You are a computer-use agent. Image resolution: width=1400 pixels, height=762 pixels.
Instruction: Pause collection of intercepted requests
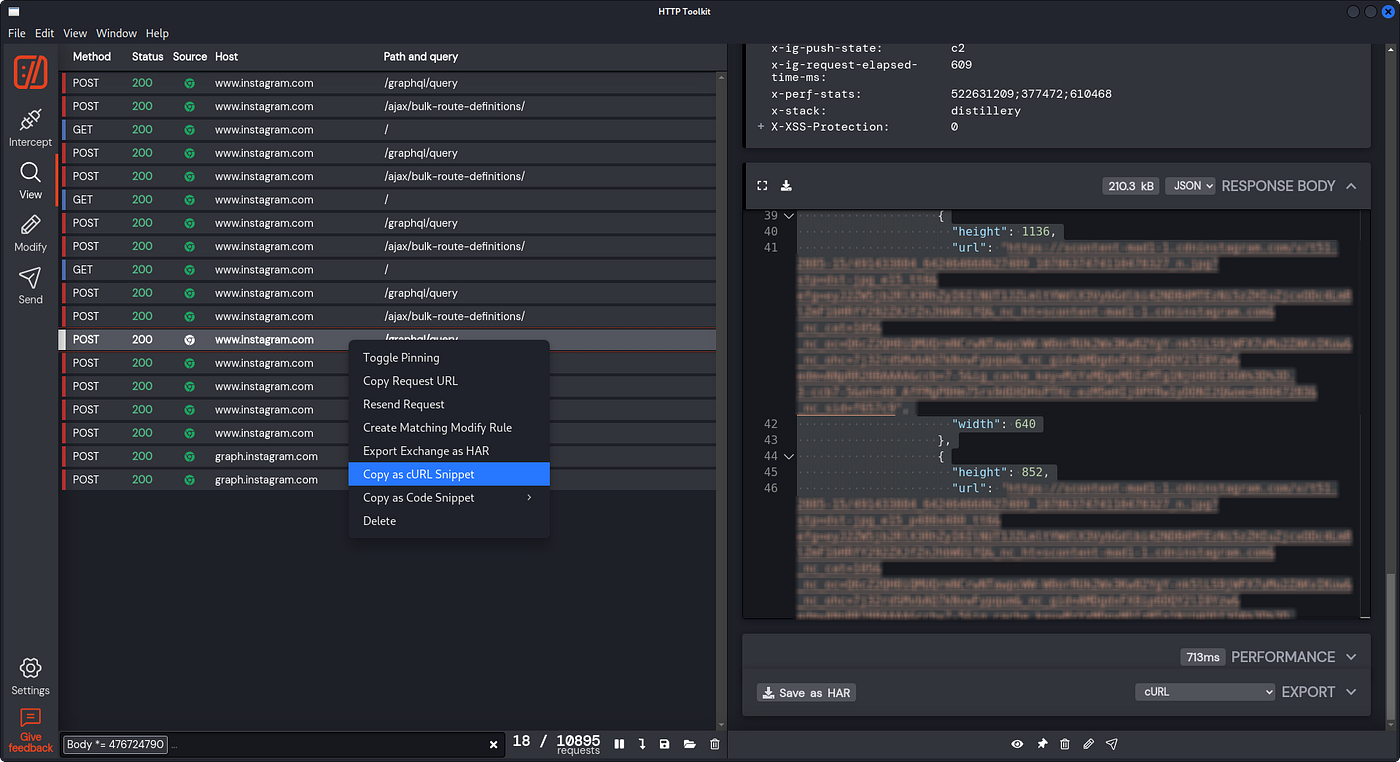pyautogui.click(x=619, y=744)
